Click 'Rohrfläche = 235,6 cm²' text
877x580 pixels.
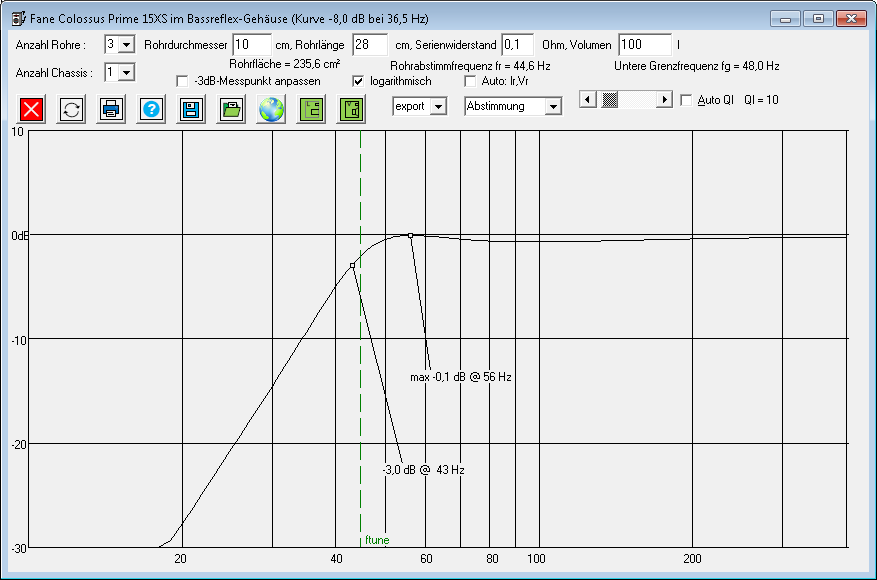coord(285,64)
